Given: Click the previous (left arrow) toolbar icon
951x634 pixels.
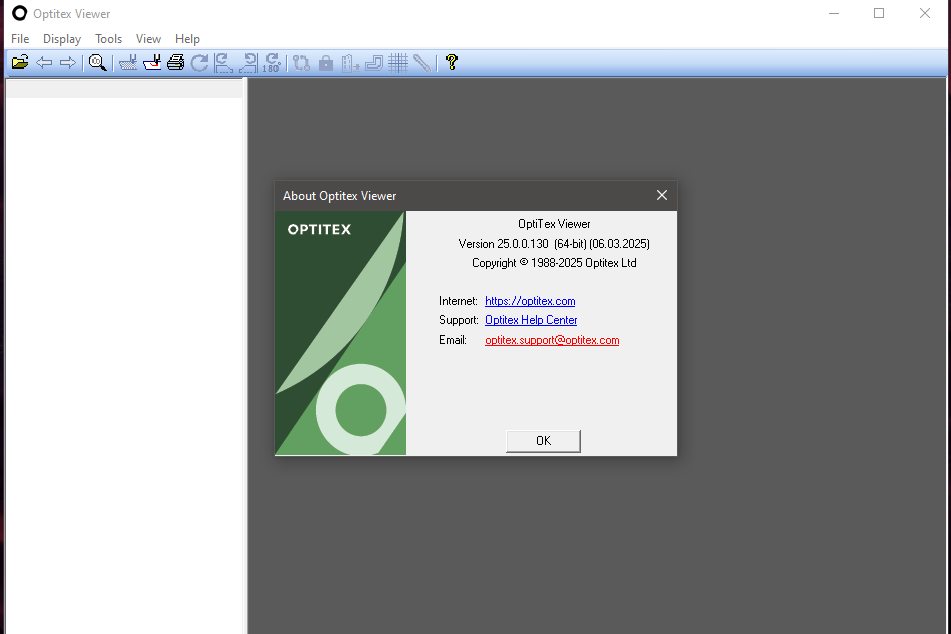Looking at the screenshot, I should pyautogui.click(x=44, y=63).
